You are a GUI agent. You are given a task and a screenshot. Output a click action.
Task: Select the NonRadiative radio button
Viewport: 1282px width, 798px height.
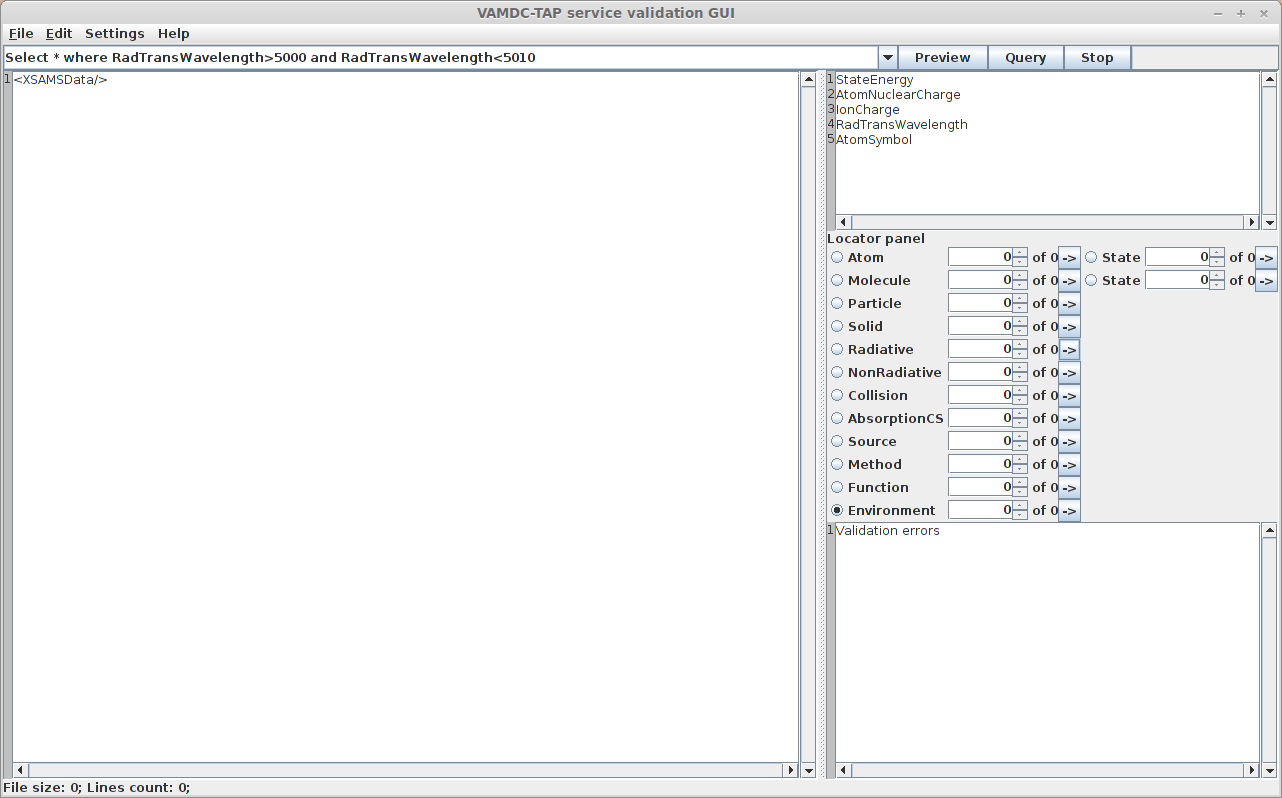pos(837,372)
